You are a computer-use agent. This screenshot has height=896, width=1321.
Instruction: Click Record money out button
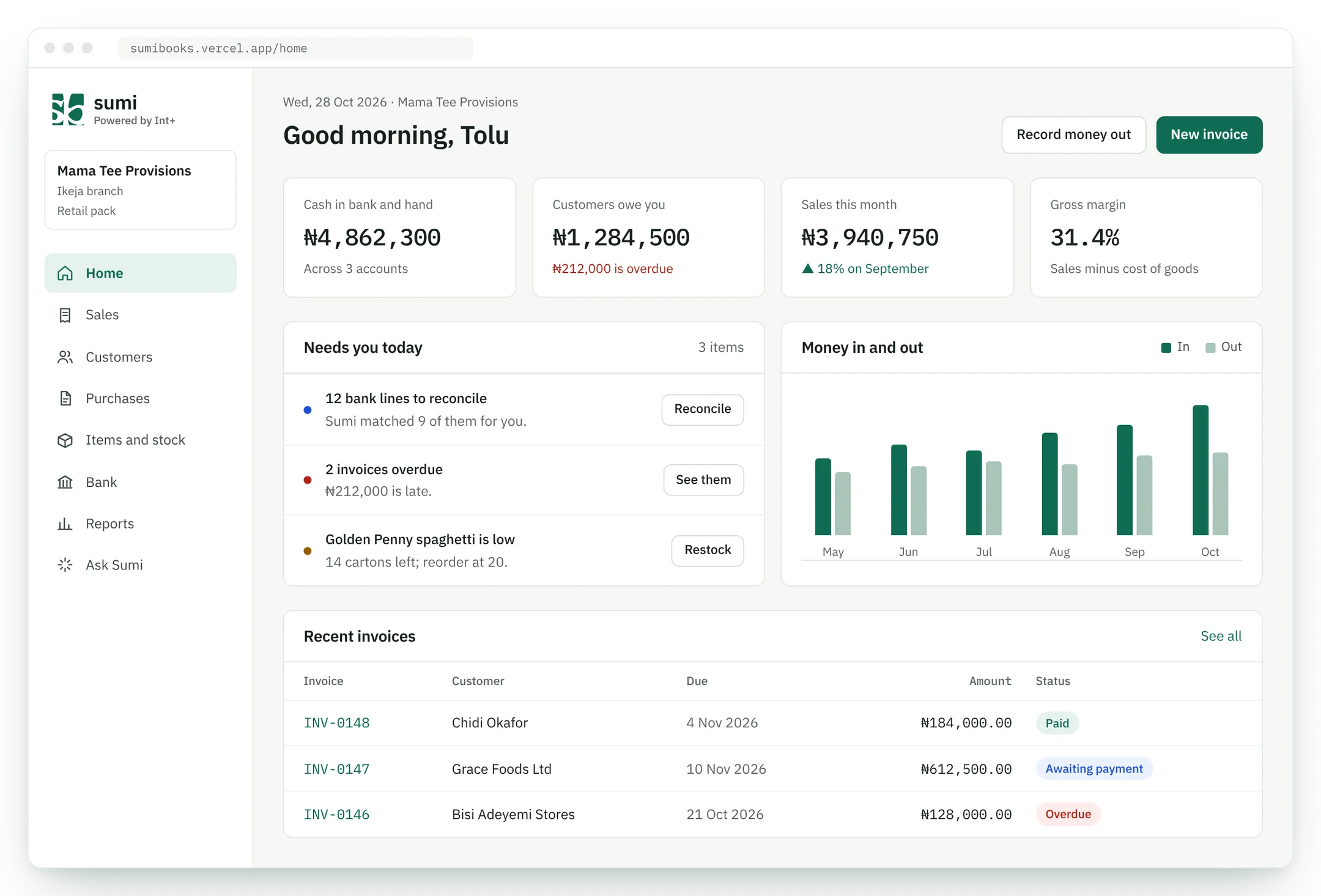[x=1073, y=135]
